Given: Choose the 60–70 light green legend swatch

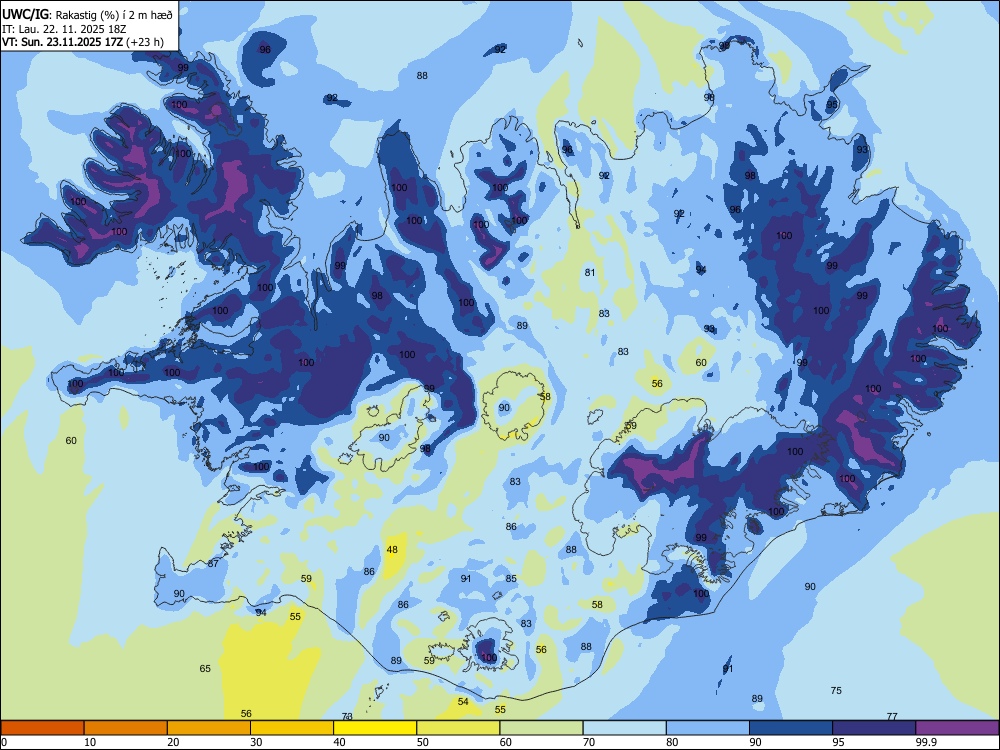Looking at the screenshot, I should coord(541,728).
